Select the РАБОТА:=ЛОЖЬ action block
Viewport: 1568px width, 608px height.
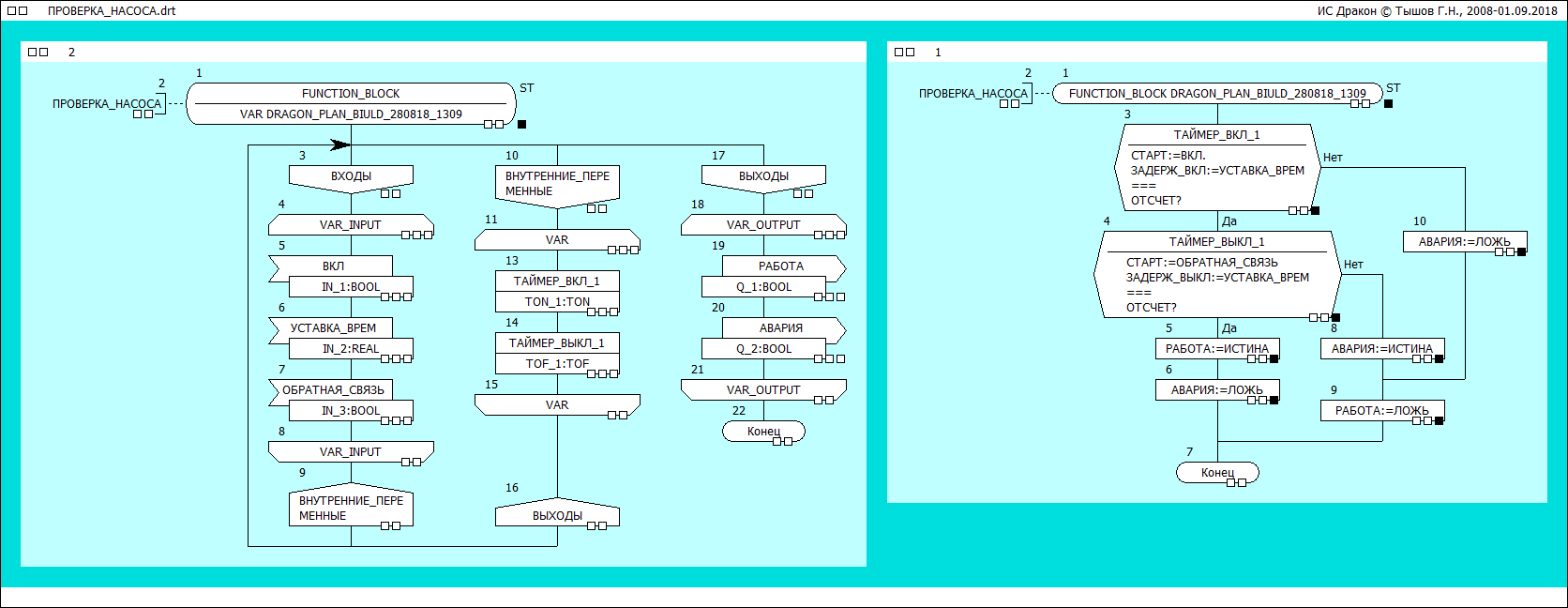1381,411
